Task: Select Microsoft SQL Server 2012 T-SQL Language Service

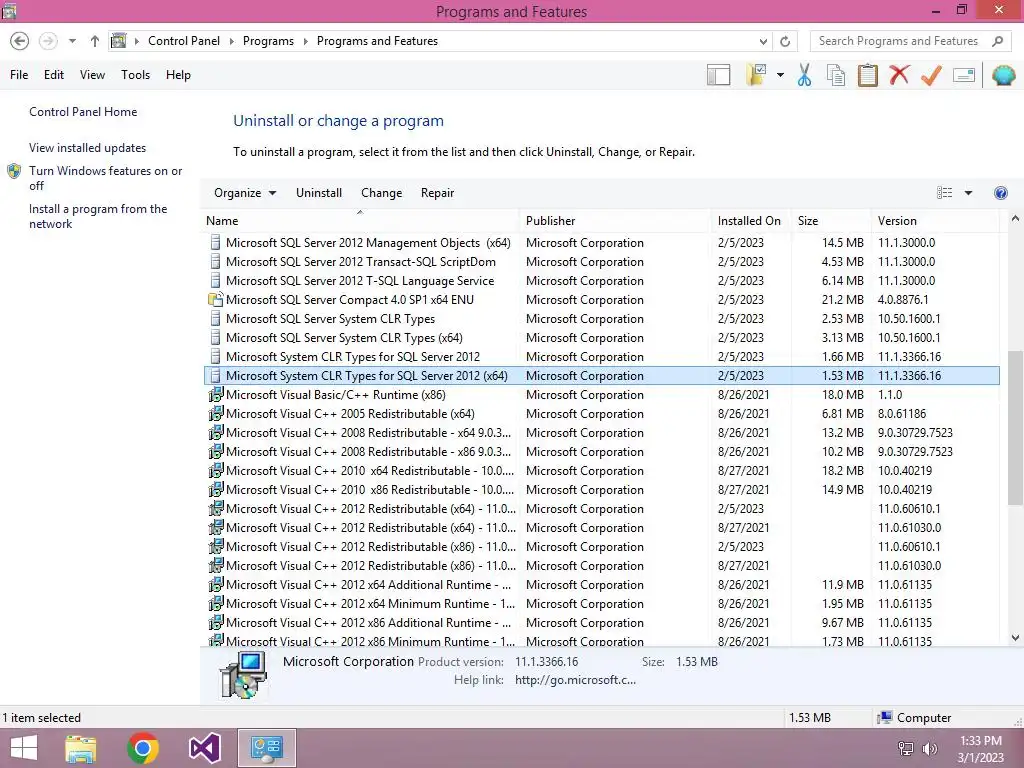Action: (601, 281)
